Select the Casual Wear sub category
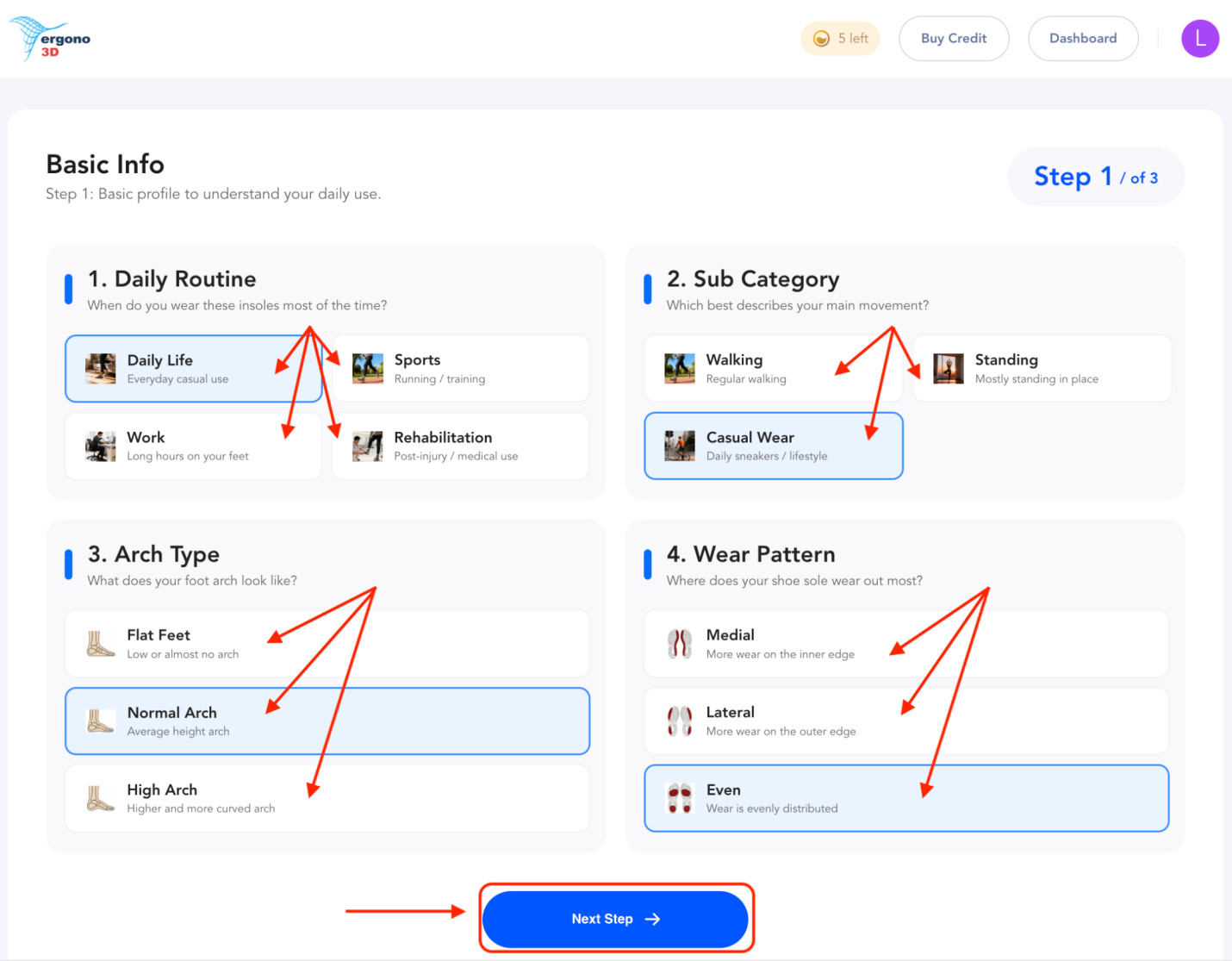The width and height of the screenshot is (1232, 961). coord(772,446)
